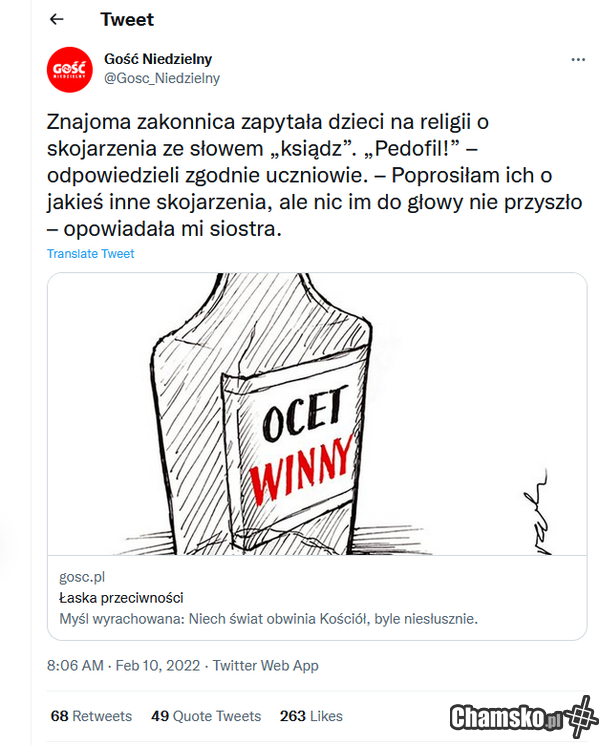Show the 263 Likes list
This screenshot has width=600, height=745.
pyautogui.click(x=312, y=716)
